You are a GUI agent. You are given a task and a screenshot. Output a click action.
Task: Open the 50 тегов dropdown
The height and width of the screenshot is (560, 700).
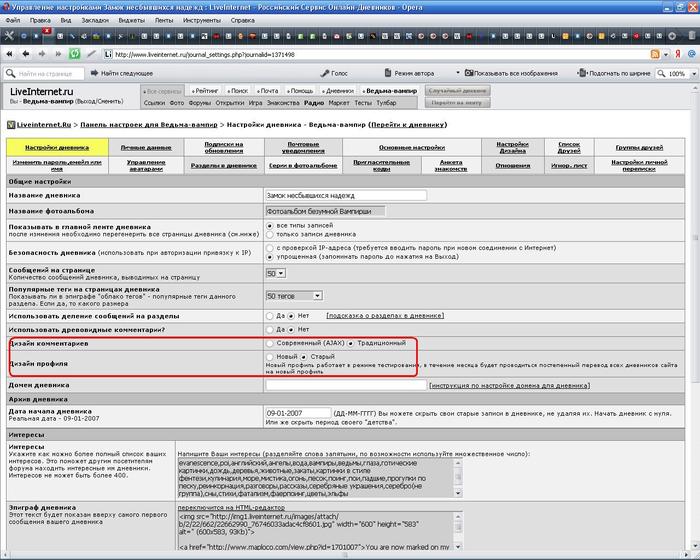coord(294,296)
